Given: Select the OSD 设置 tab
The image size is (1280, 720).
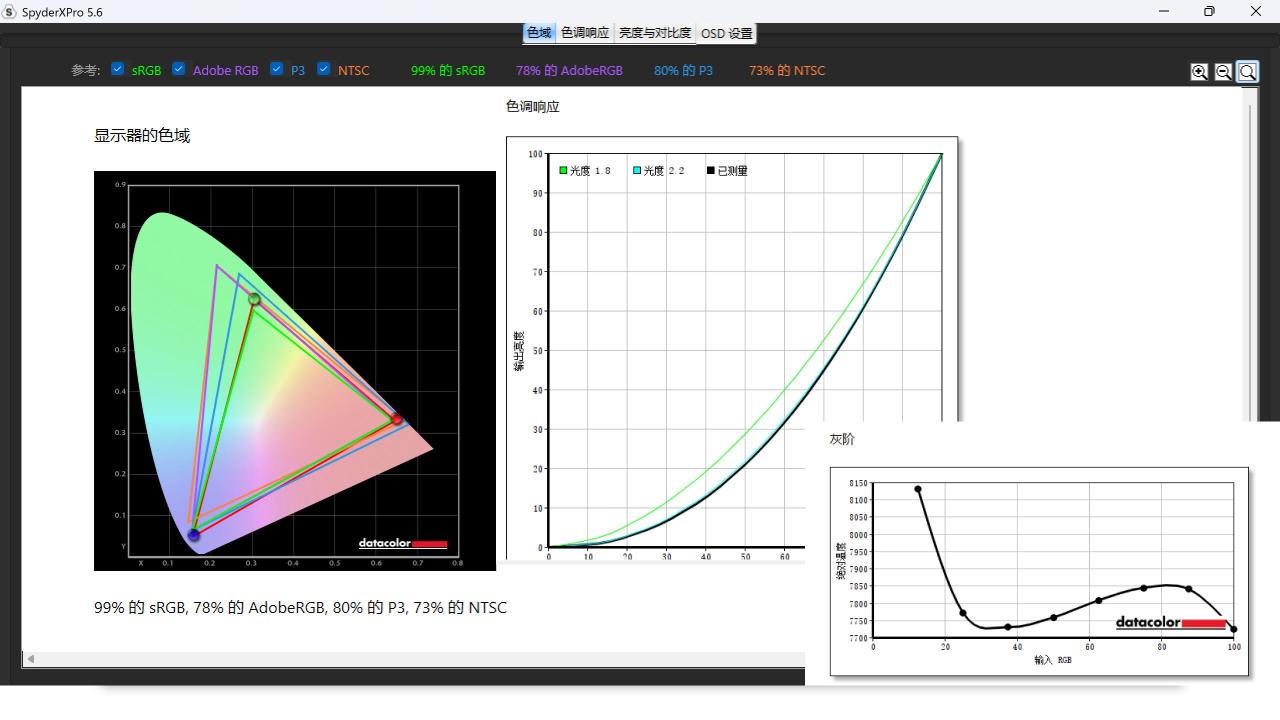Looking at the screenshot, I should point(726,33).
